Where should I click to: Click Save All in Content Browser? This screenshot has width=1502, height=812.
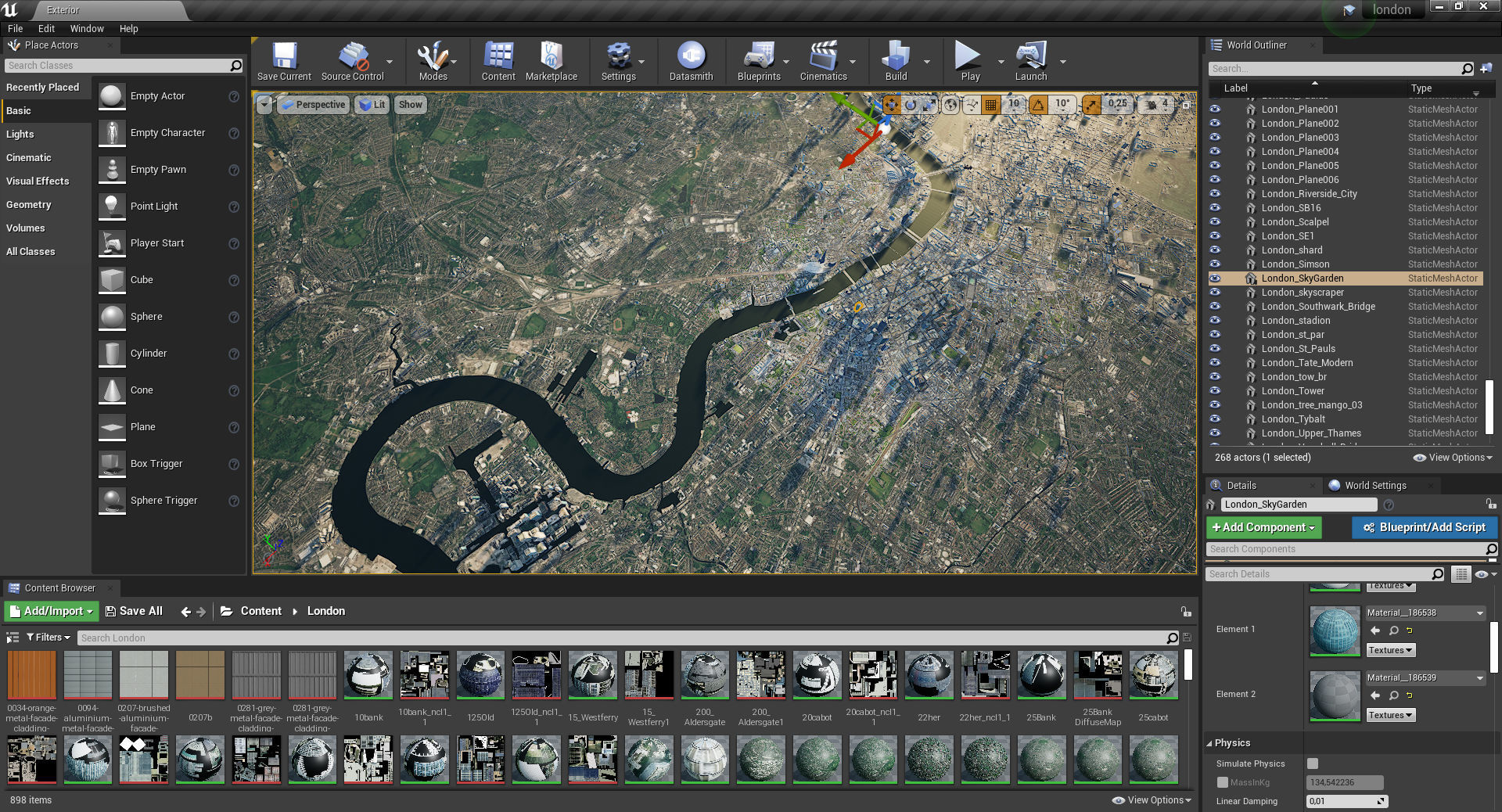click(x=134, y=611)
